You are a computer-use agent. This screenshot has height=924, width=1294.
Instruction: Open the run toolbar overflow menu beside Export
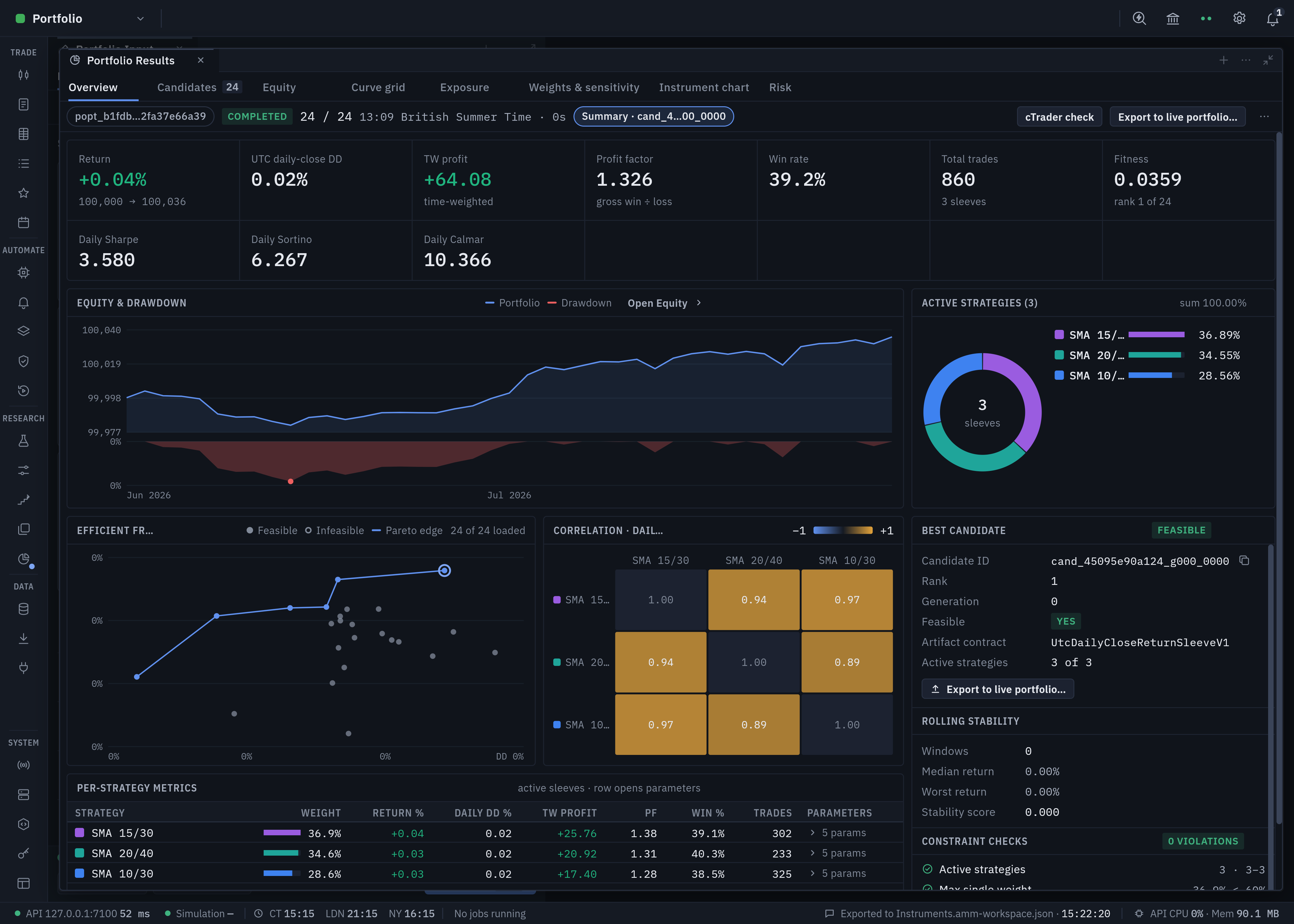point(1264,117)
